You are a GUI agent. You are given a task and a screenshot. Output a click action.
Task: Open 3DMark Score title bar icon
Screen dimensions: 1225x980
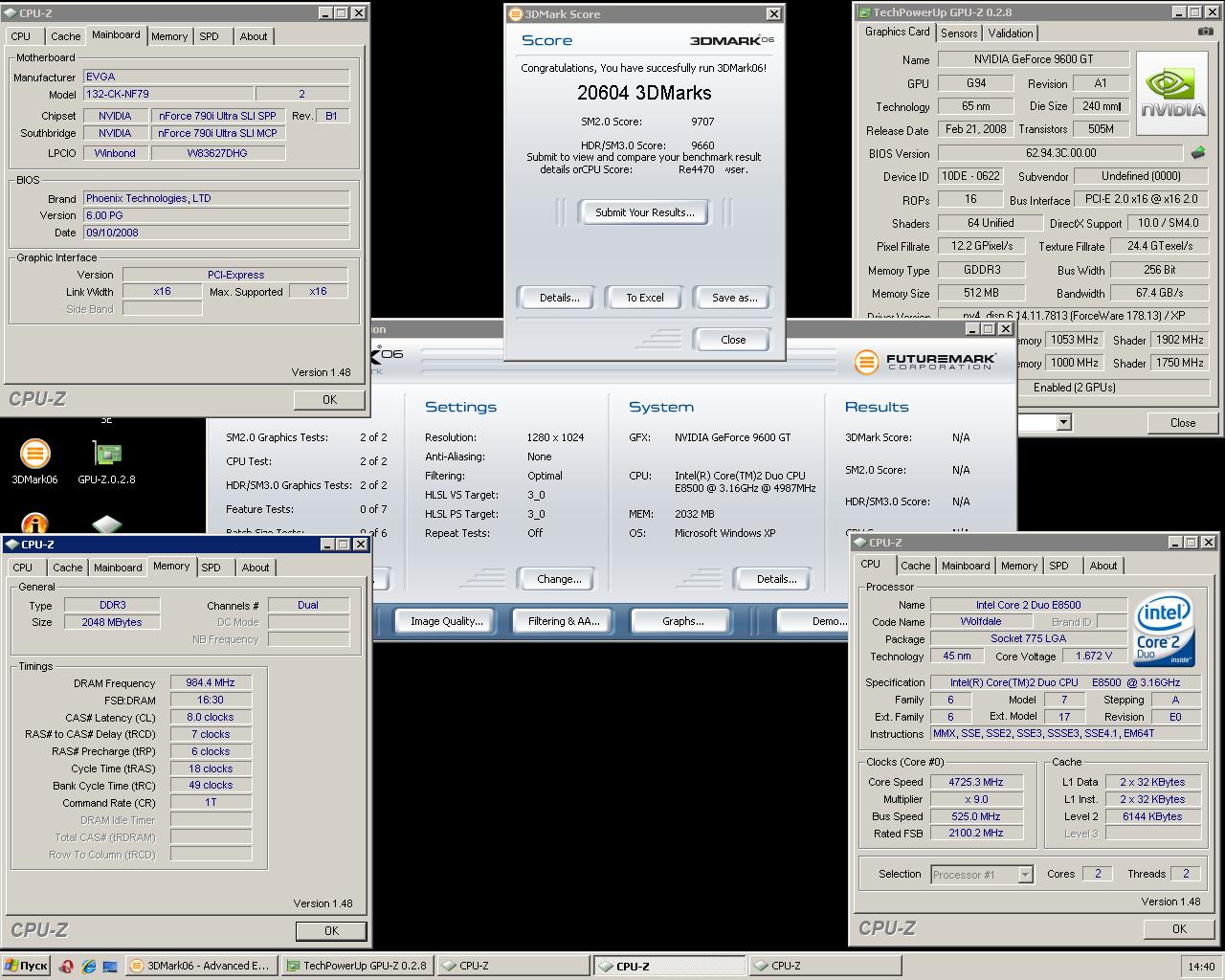515,13
